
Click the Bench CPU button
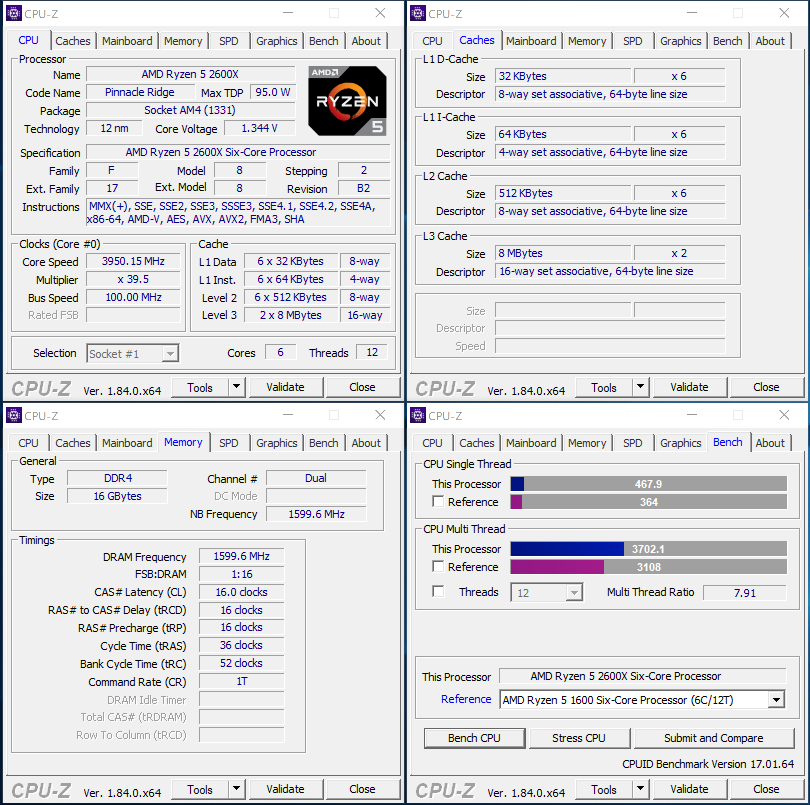tap(474, 738)
